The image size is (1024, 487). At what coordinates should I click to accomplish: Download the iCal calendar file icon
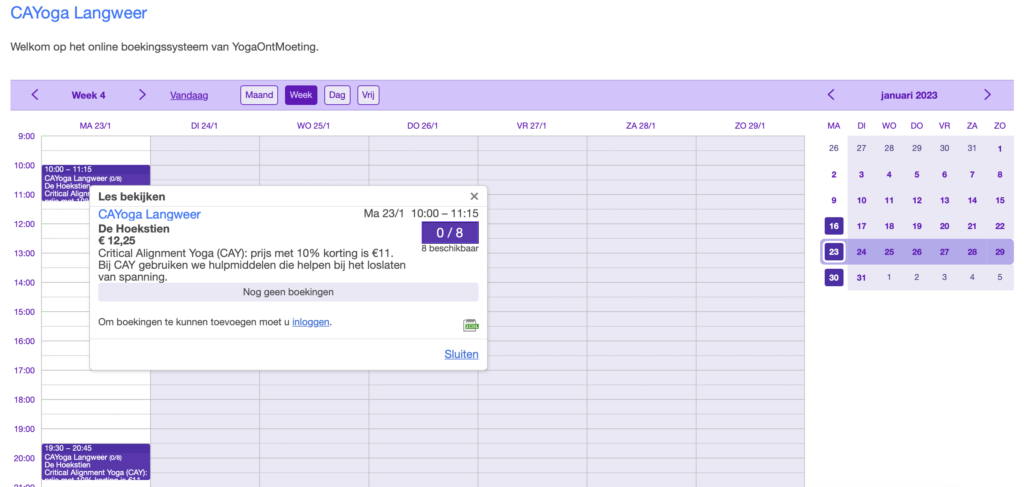coord(471,325)
